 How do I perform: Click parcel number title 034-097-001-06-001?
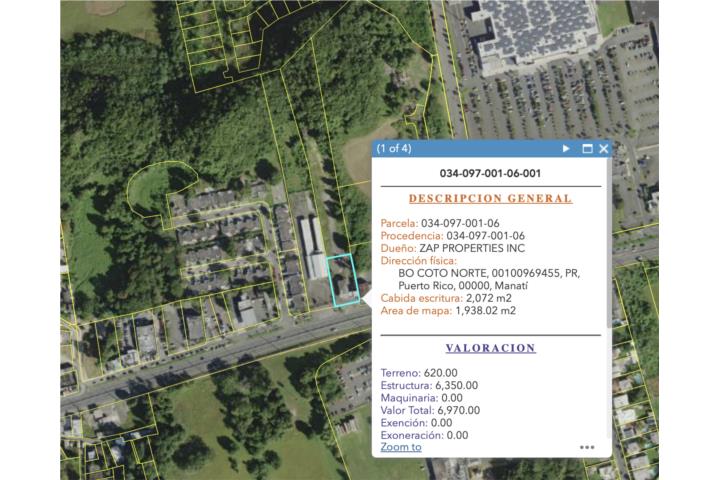tap(490, 174)
